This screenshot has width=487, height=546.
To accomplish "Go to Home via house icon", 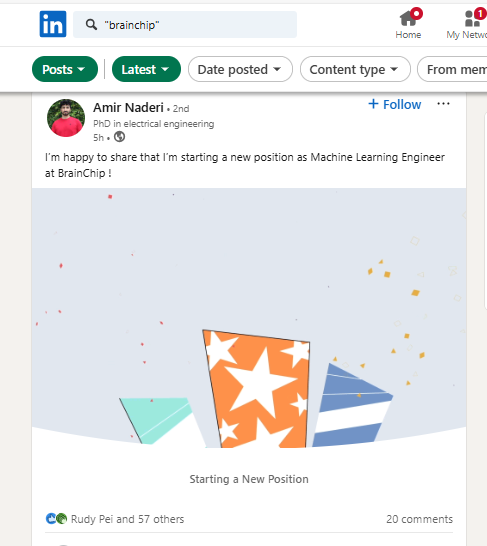I will [408, 18].
